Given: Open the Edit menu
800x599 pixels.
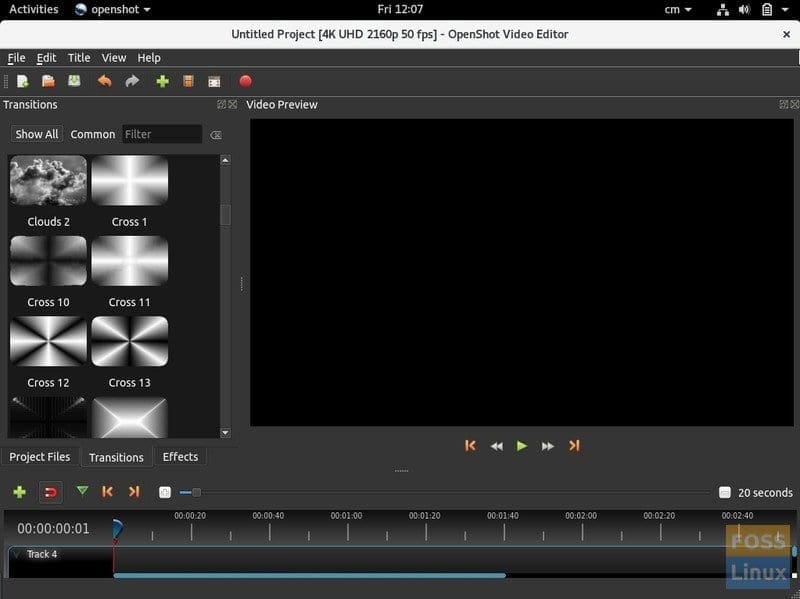Looking at the screenshot, I should [46, 58].
